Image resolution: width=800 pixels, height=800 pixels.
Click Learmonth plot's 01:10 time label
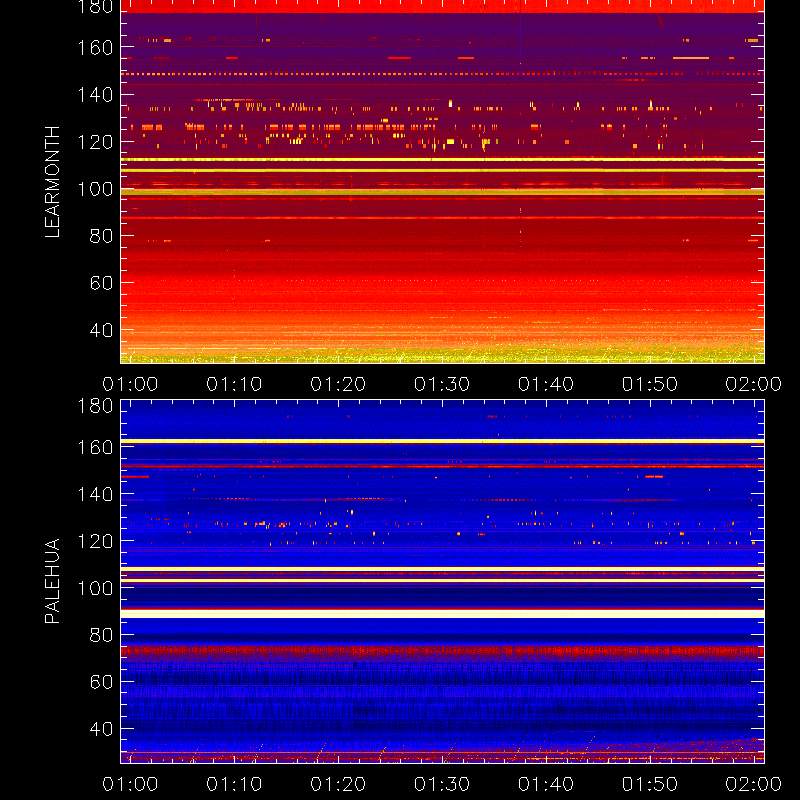234,384
